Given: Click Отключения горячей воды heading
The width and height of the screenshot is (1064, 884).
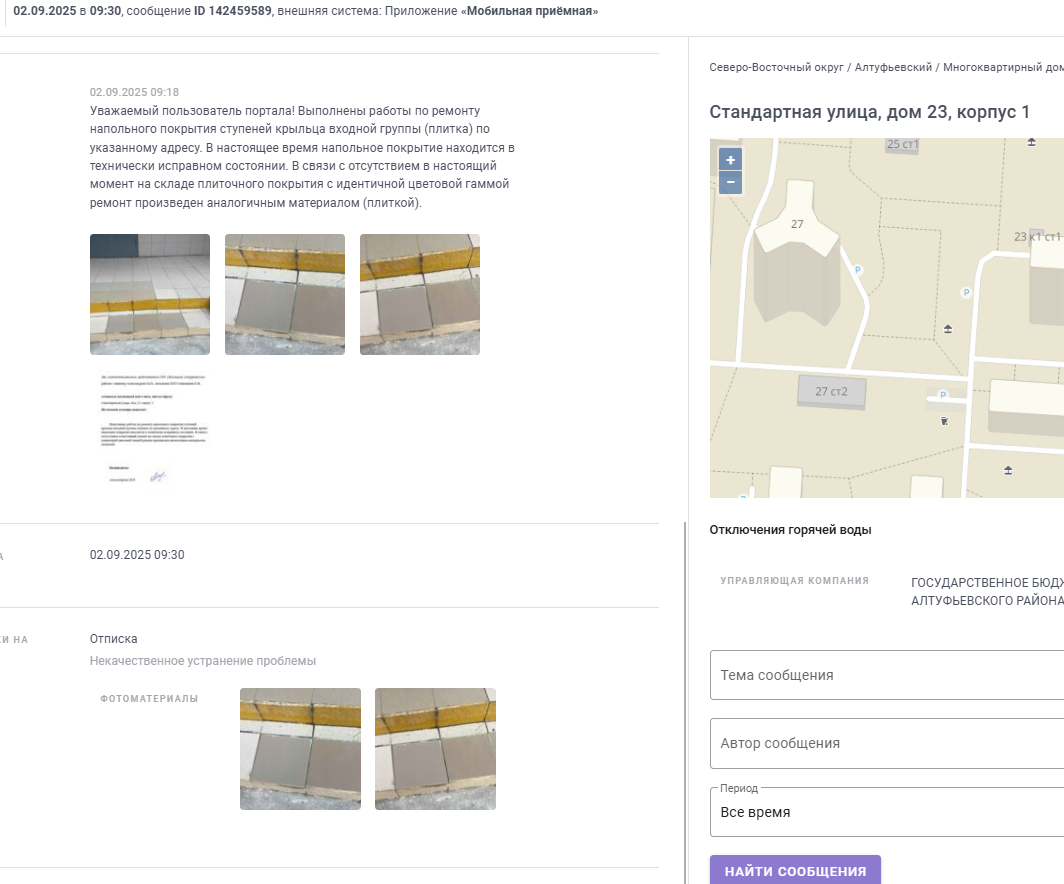Looking at the screenshot, I should 791,530.
